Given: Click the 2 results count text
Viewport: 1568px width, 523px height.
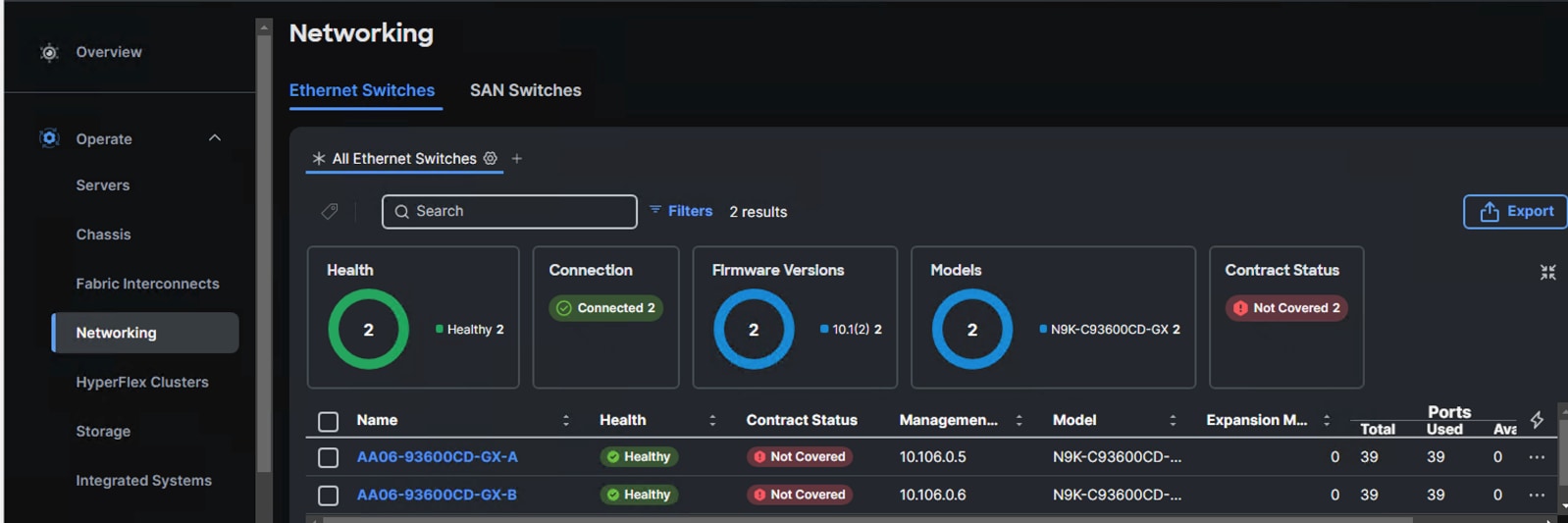Looking at the screenshot, I should (x=758, y=212).
